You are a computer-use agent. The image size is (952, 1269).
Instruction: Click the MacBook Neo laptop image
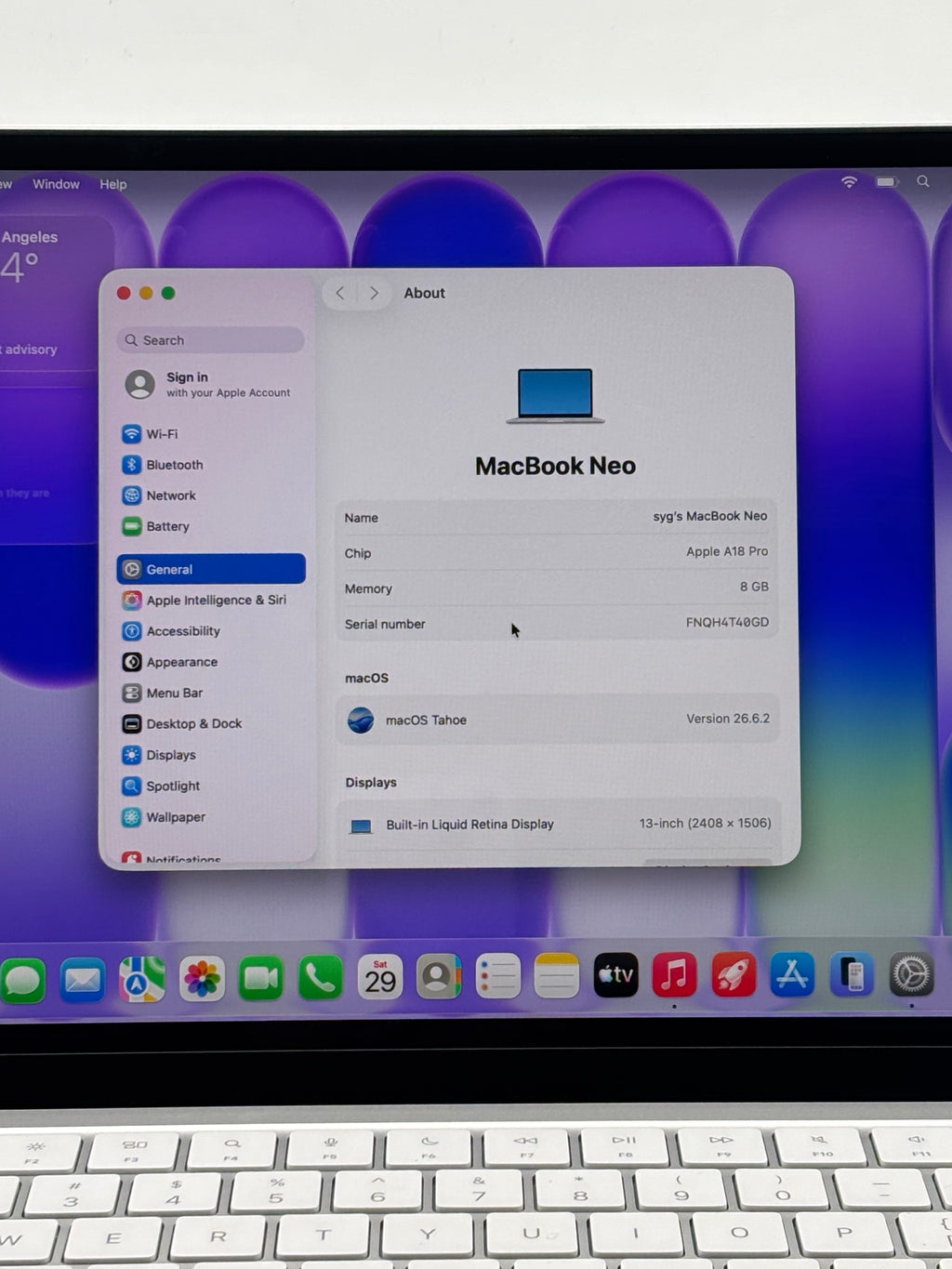555,396
